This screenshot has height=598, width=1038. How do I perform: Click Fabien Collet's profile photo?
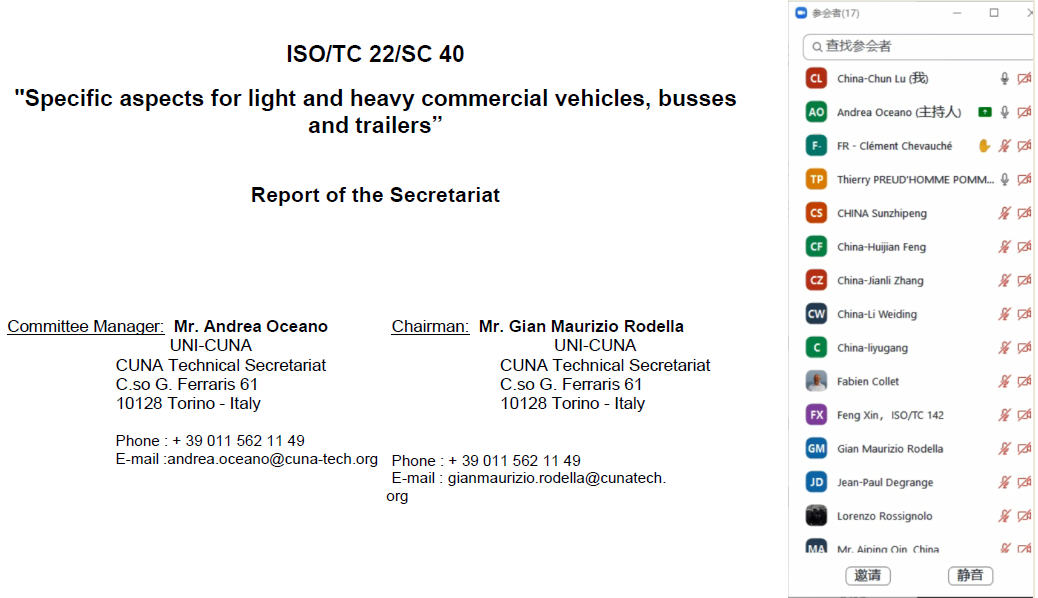[x=816, y=381]
